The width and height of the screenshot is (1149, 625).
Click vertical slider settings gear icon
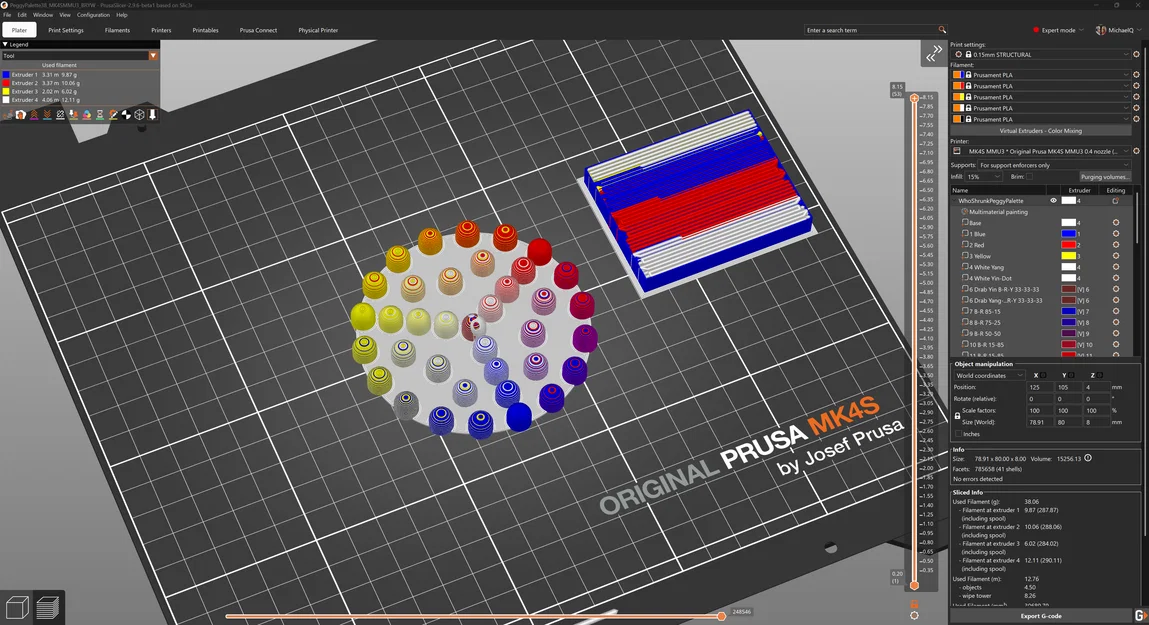tap(914, 615)
